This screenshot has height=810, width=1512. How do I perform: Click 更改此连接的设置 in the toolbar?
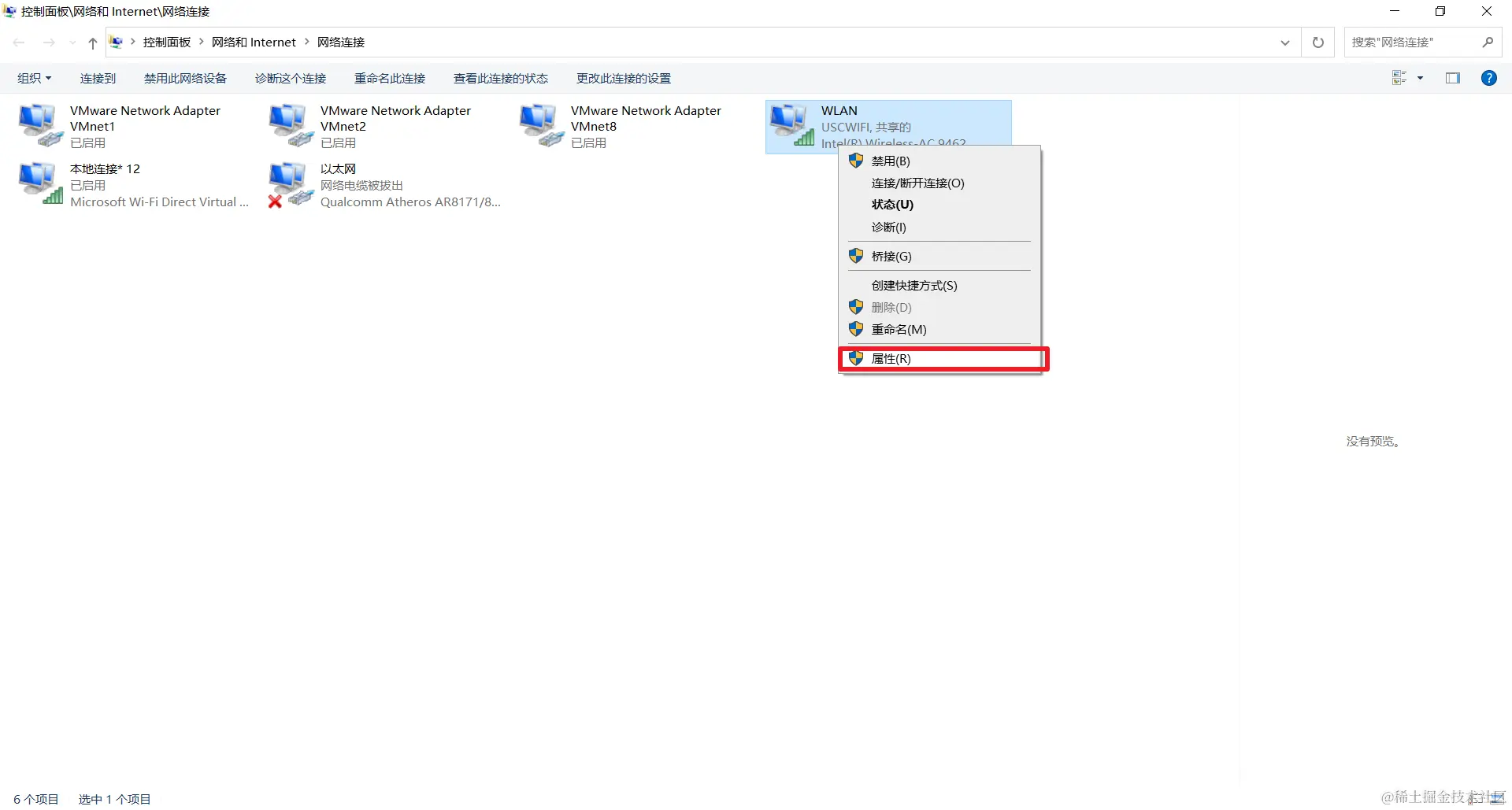click(x=624, y=78)
